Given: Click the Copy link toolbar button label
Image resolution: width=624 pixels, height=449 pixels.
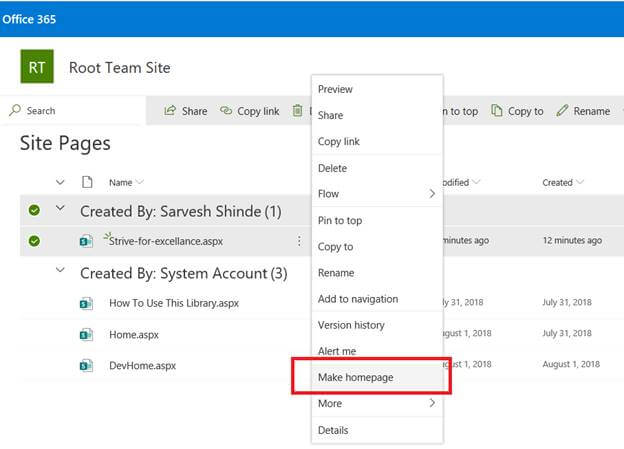Looking at the screenshot, I should pos(258,111).
